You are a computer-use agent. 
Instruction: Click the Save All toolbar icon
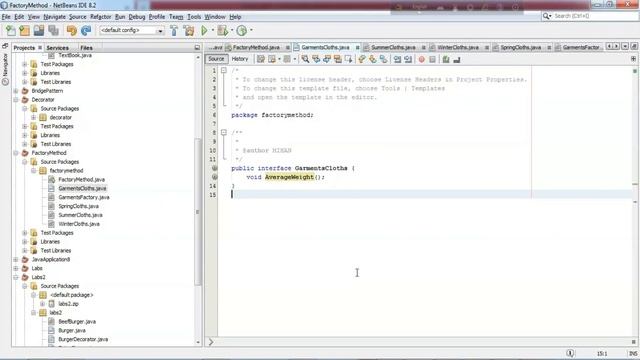tap(53, 31)
